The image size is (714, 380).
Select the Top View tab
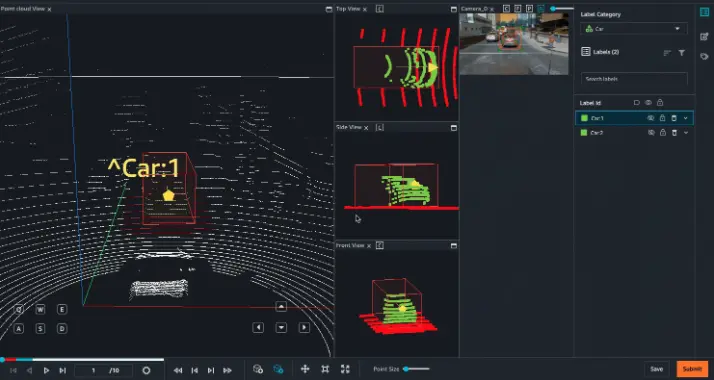click(x=348, y=9)
